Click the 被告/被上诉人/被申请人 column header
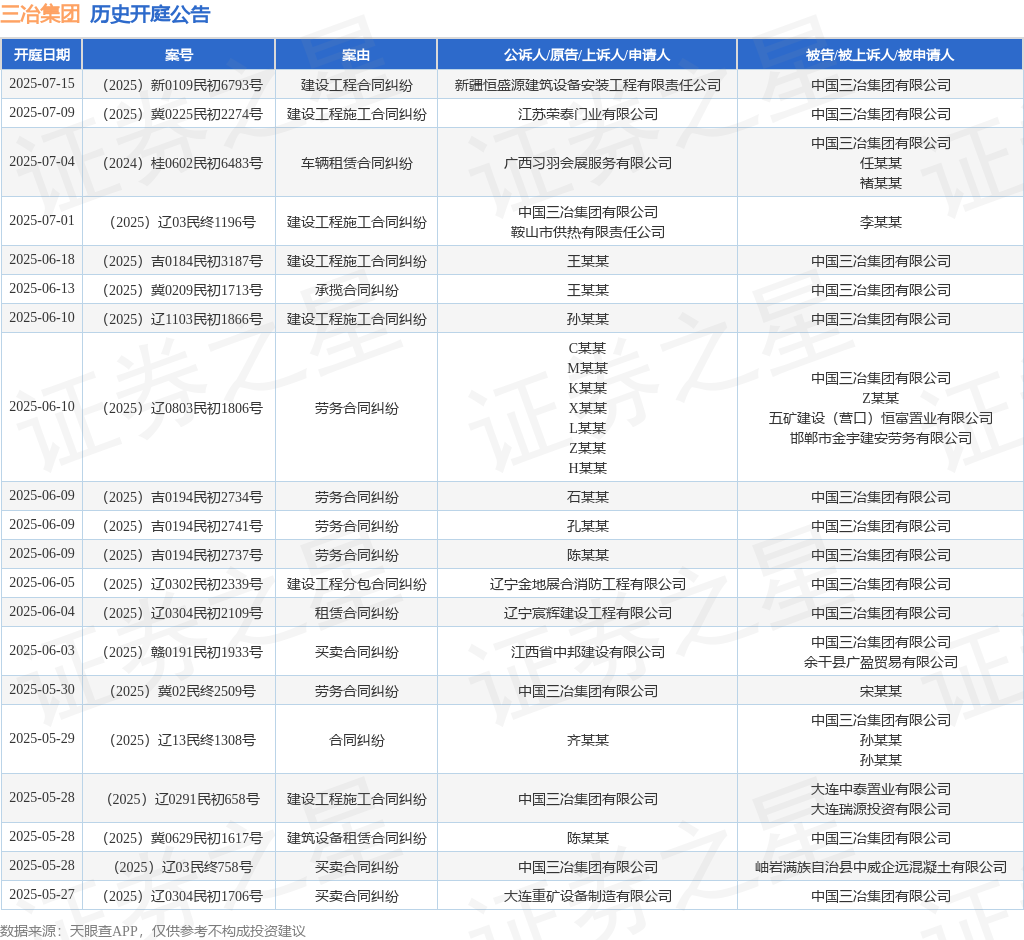 pyautogui.click(x=880, y=55)
